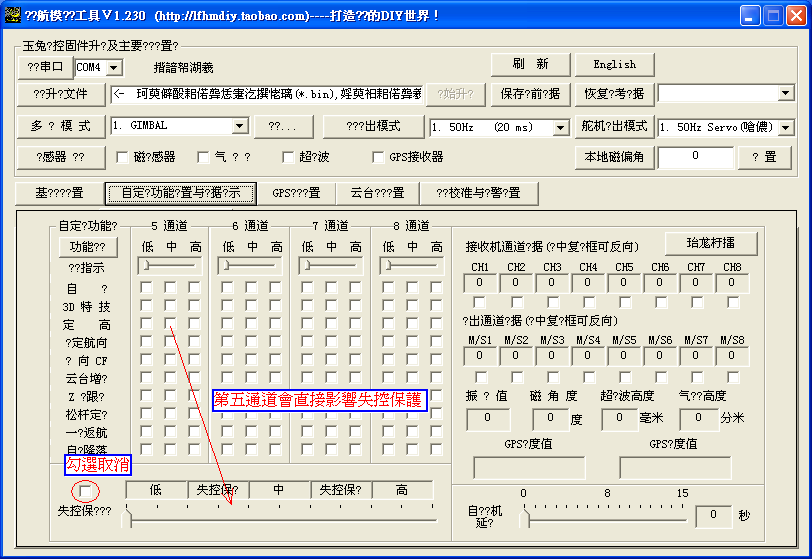Click the app icon in the title bar

[x=12, y=15]
